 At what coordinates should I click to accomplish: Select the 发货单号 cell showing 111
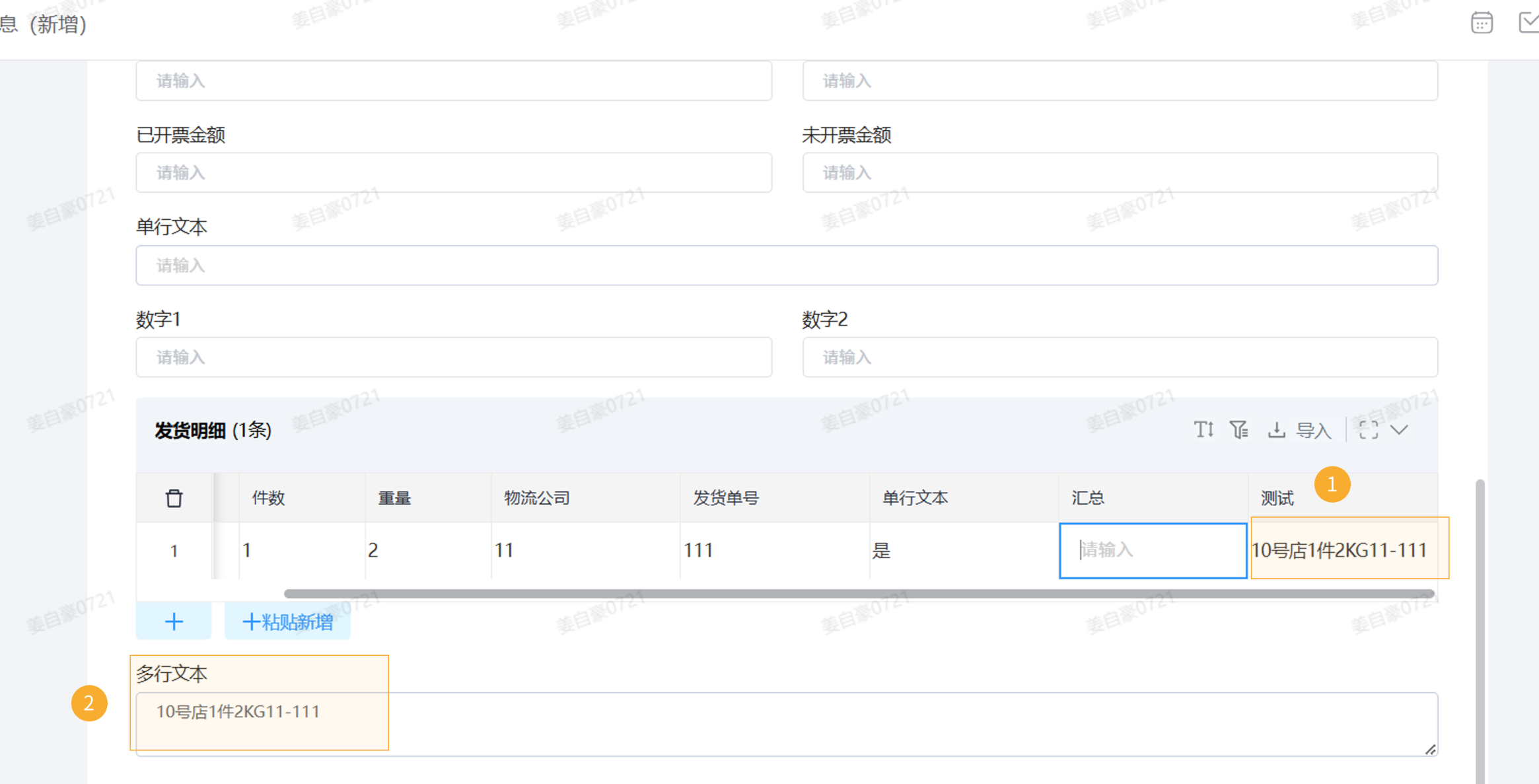click(x=775, y=550)
